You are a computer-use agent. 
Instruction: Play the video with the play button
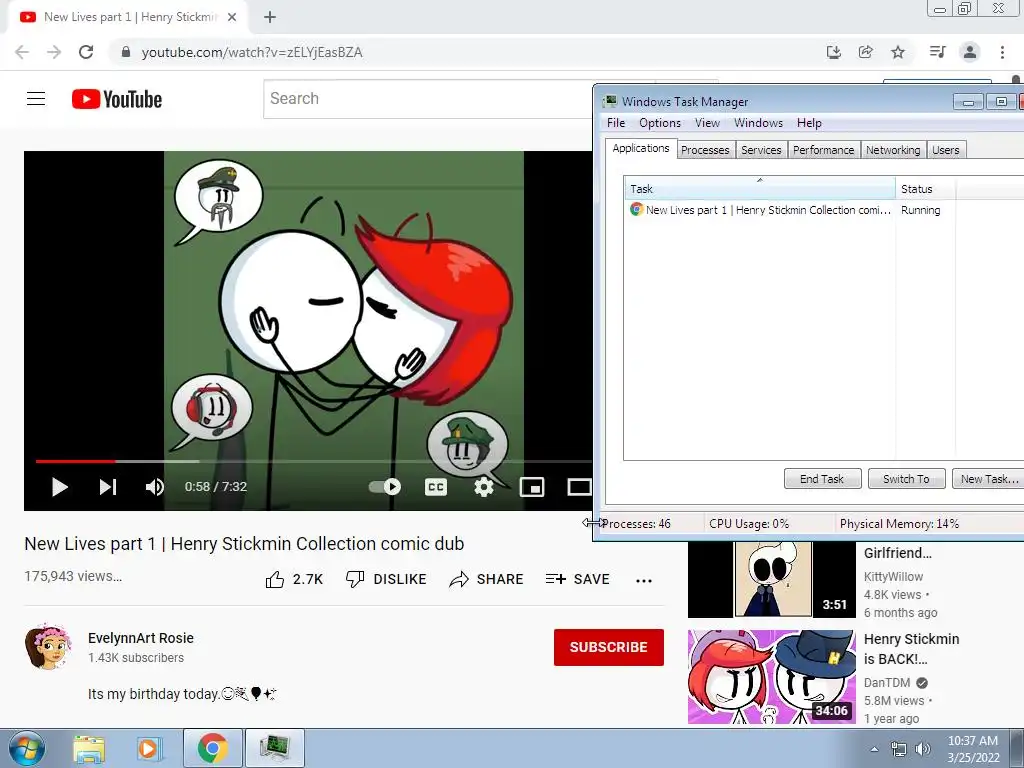coord(59,487)
